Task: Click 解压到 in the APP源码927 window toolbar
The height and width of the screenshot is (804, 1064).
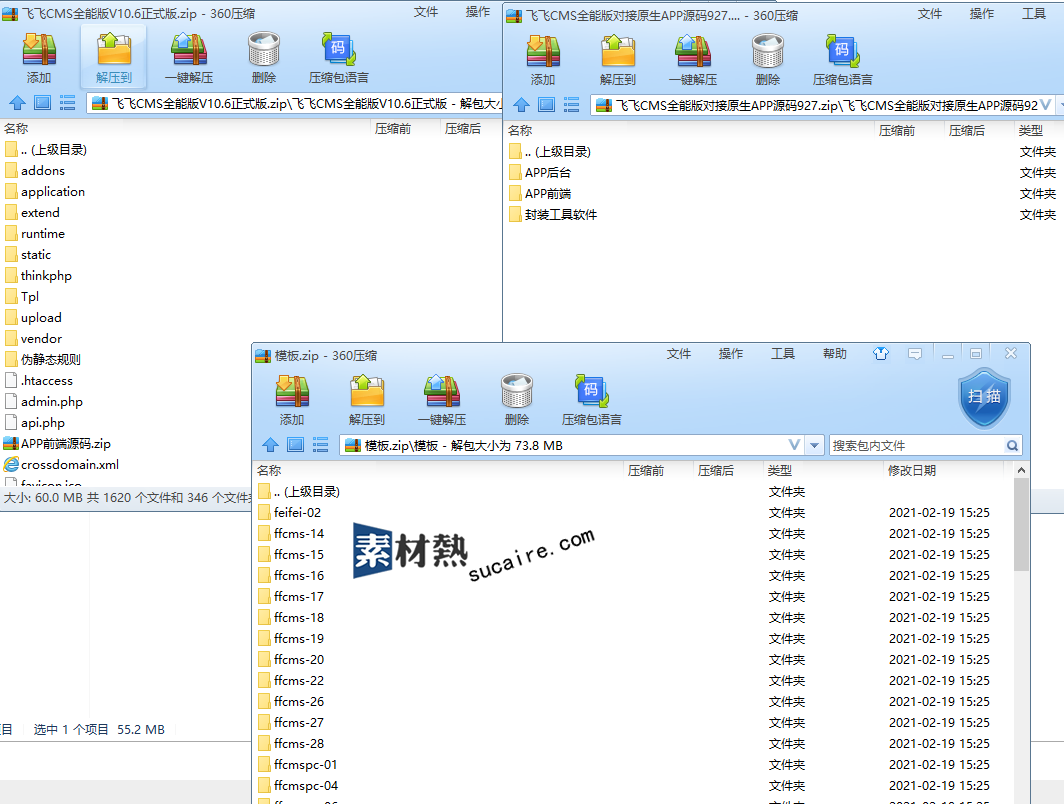Action: tap(618, 59)
